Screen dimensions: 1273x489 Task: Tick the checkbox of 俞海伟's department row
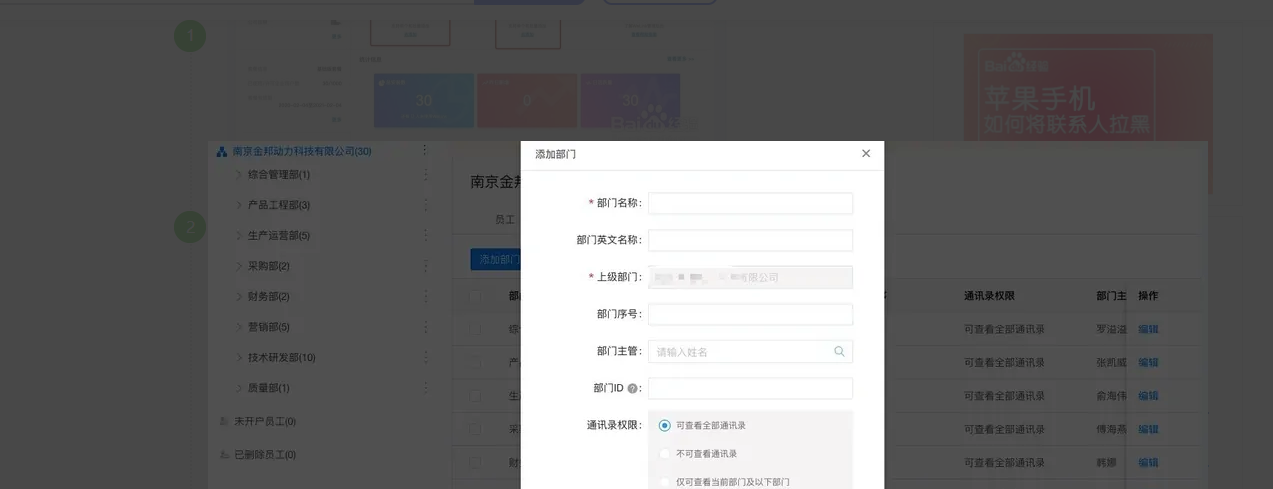click(x=475, y=396)
